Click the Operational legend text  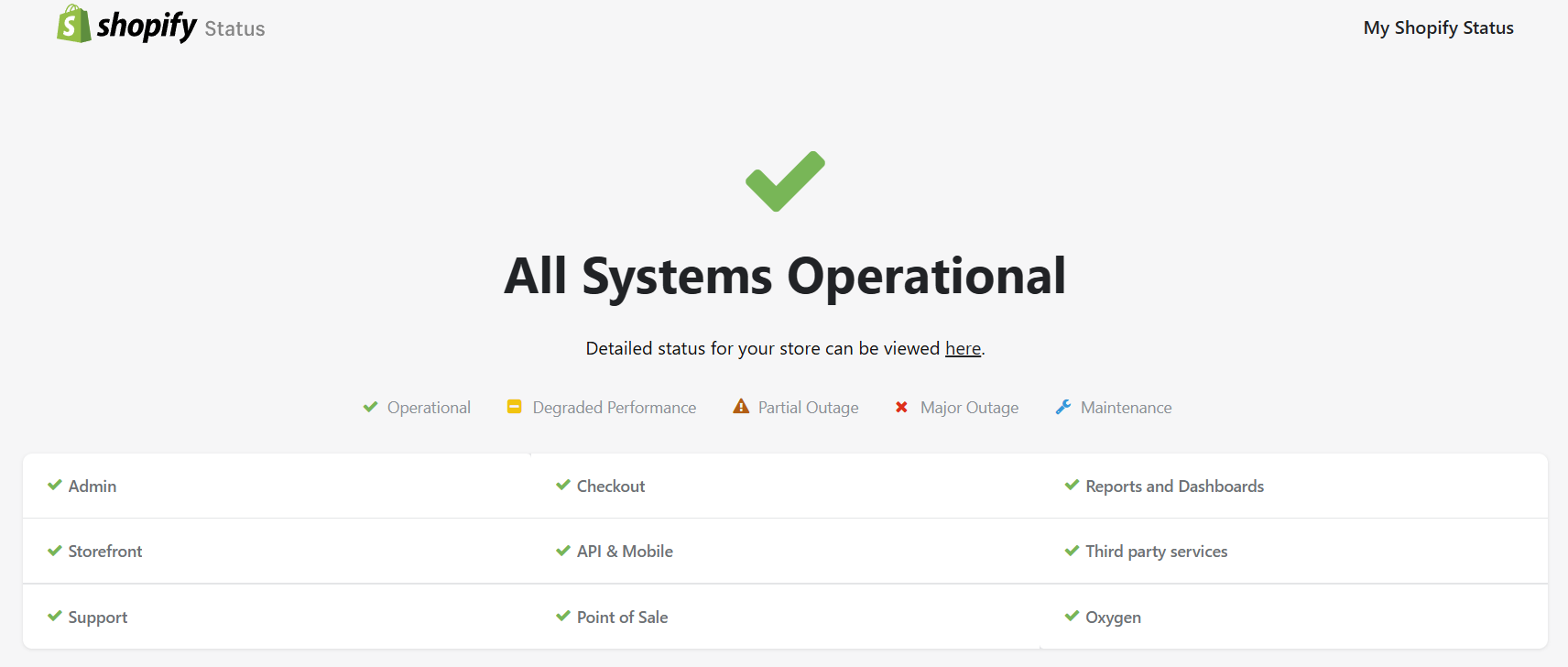coord(429,408)
